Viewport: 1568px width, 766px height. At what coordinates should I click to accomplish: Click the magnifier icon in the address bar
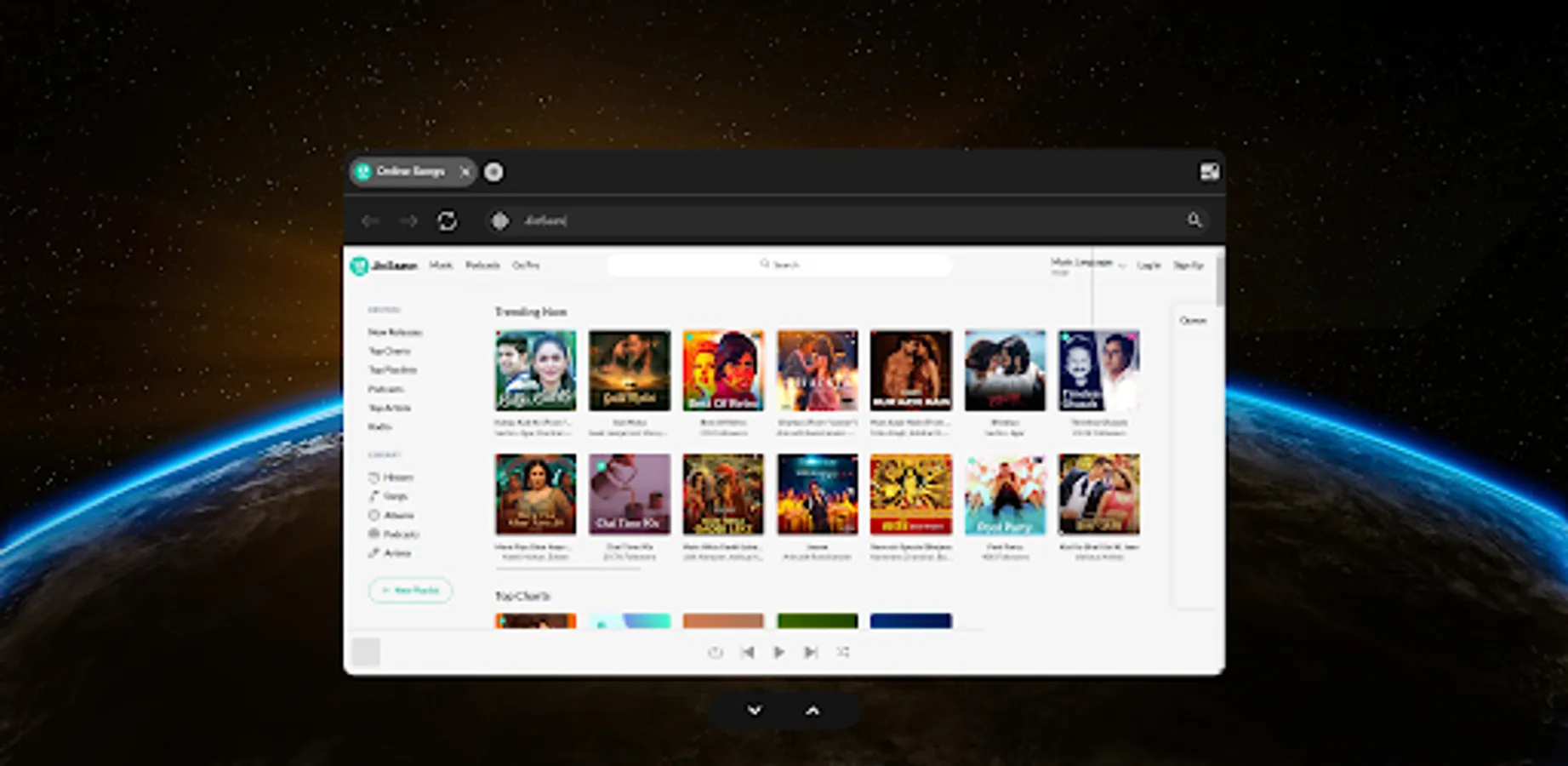click(x=1195, y=220)
